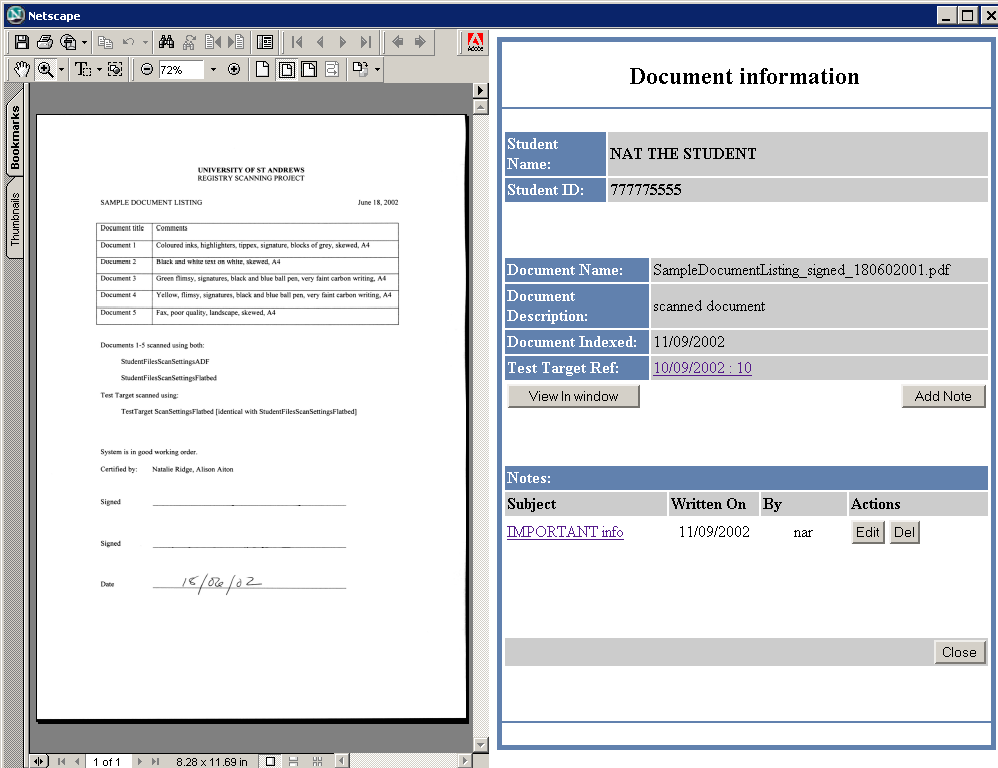
Task: Click the zoom in plus button
Action: point(234,70)
